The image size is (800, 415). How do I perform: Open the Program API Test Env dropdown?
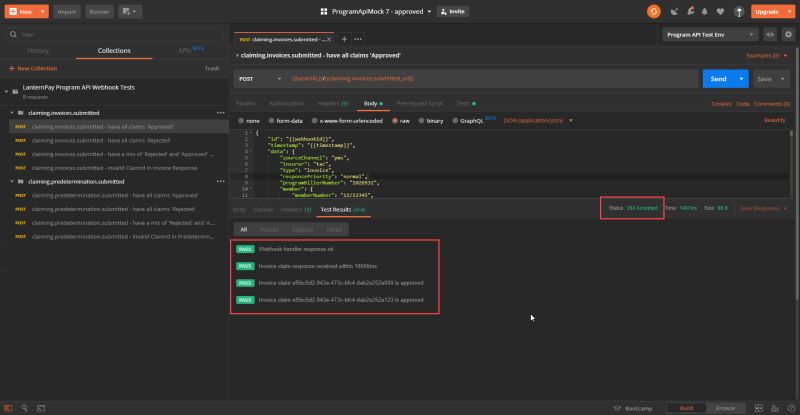coord(710,35)
